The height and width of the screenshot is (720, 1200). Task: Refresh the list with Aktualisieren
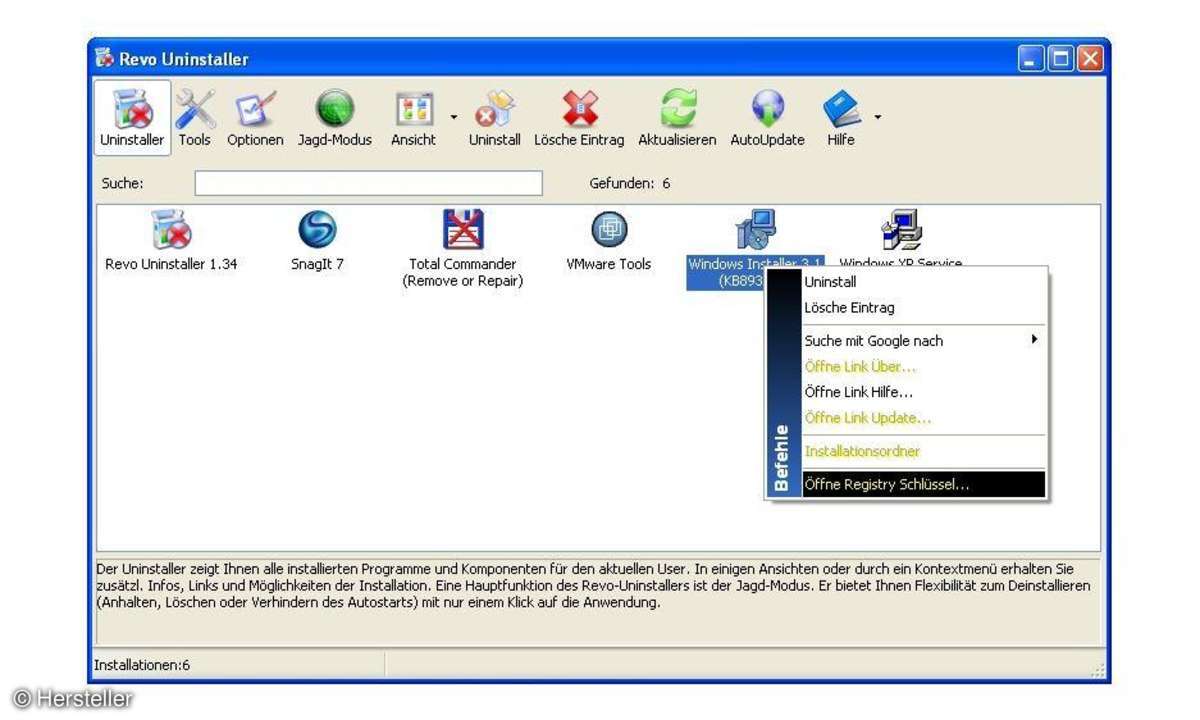677,117
